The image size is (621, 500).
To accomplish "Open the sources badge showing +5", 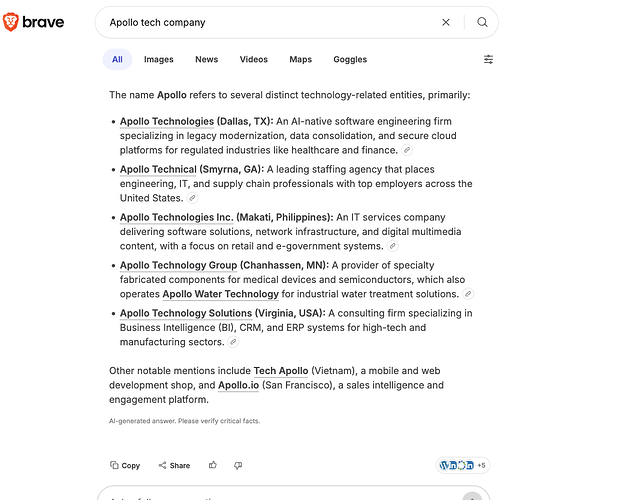I will [x=463, y=465].
